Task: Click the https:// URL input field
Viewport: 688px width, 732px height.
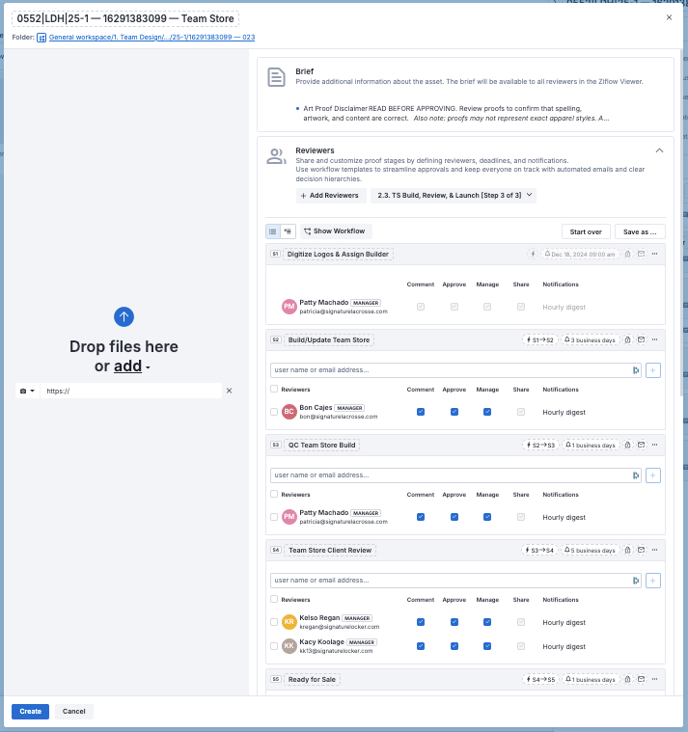Action: pyautogui.click(x=130, y=391)
